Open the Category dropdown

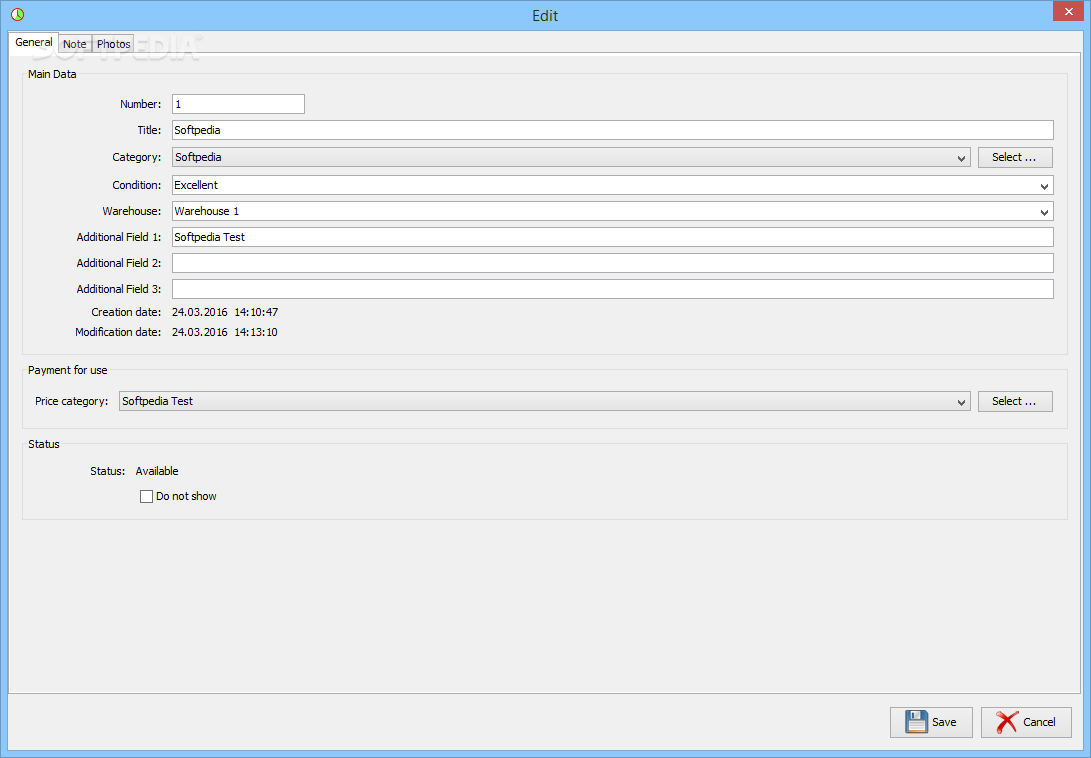[x=571, y=157]
